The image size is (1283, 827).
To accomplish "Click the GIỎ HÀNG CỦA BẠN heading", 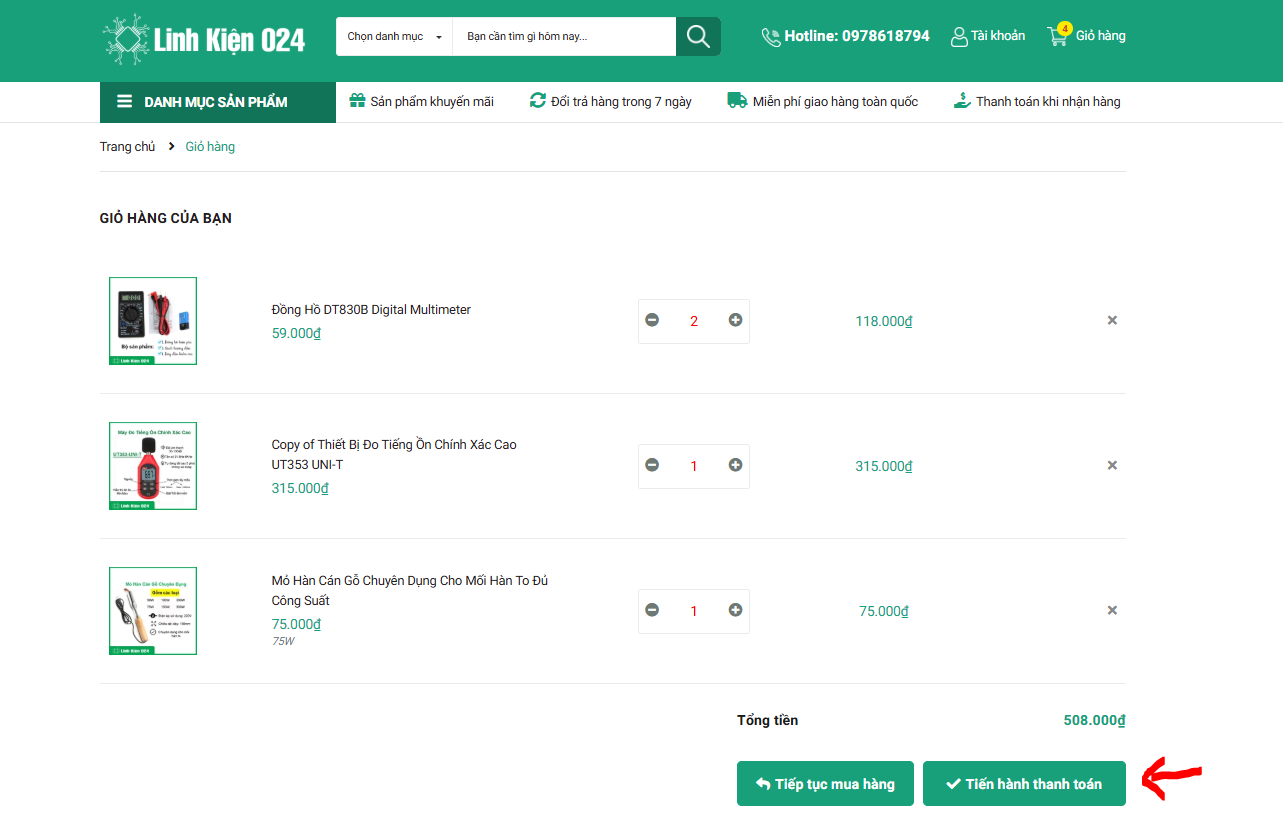I will click(166, 218).
